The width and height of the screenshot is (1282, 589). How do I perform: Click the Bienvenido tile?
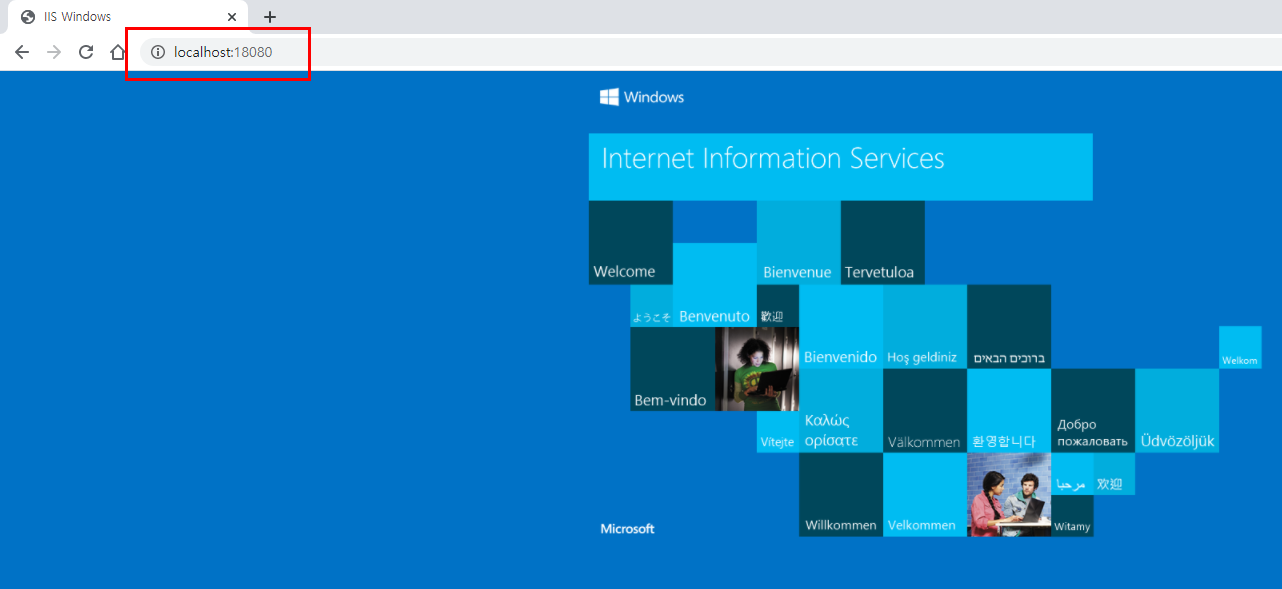[840, 327]
